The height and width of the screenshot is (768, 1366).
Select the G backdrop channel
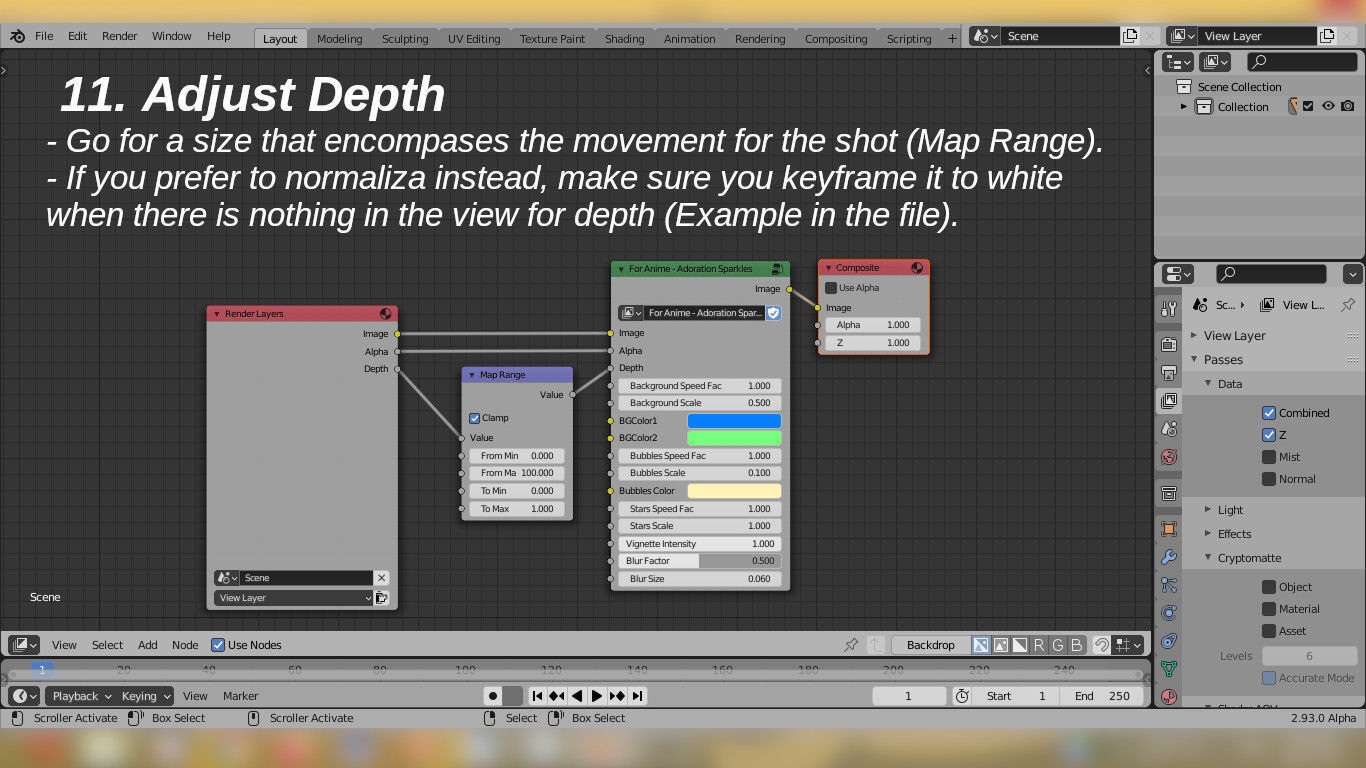pos(1057,645)
